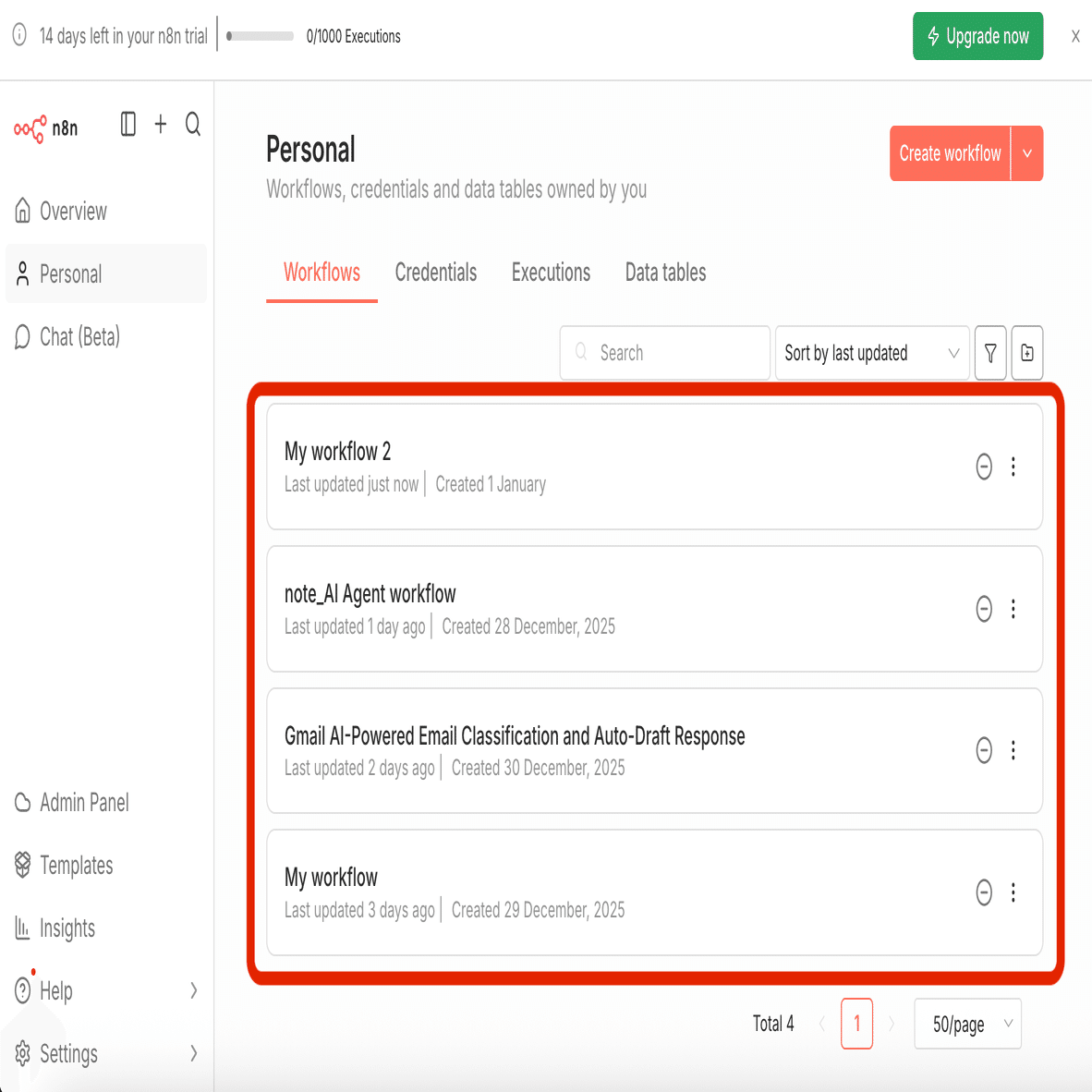Open the 50/page size dropdown
This screenshot has width=1092, height=1092.
point(967,1024)
